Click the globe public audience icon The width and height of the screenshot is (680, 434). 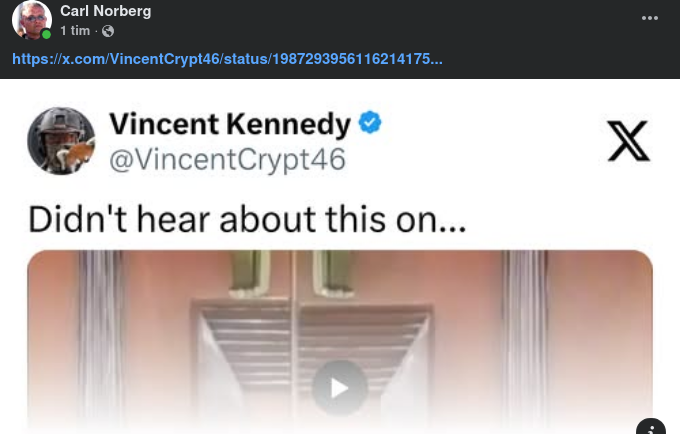pos(108,31)
